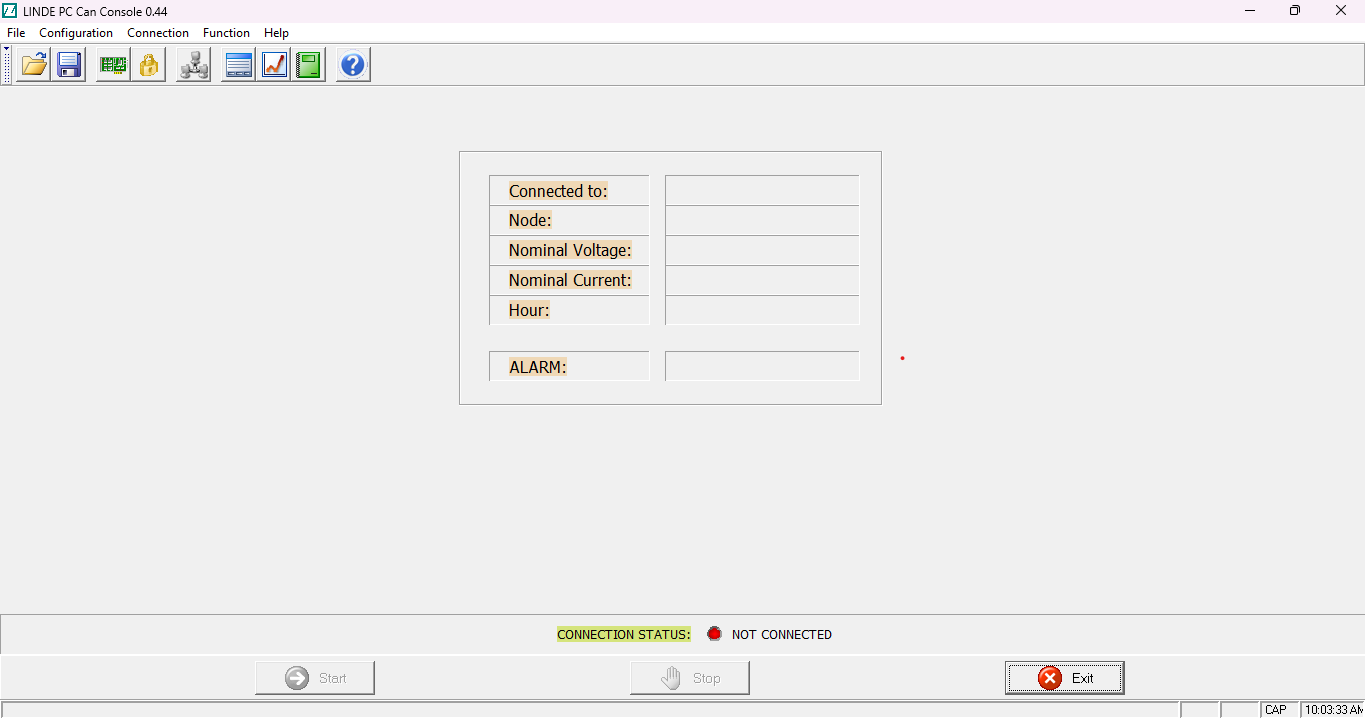Click the NOT CONNECTED text

(782, 634)
